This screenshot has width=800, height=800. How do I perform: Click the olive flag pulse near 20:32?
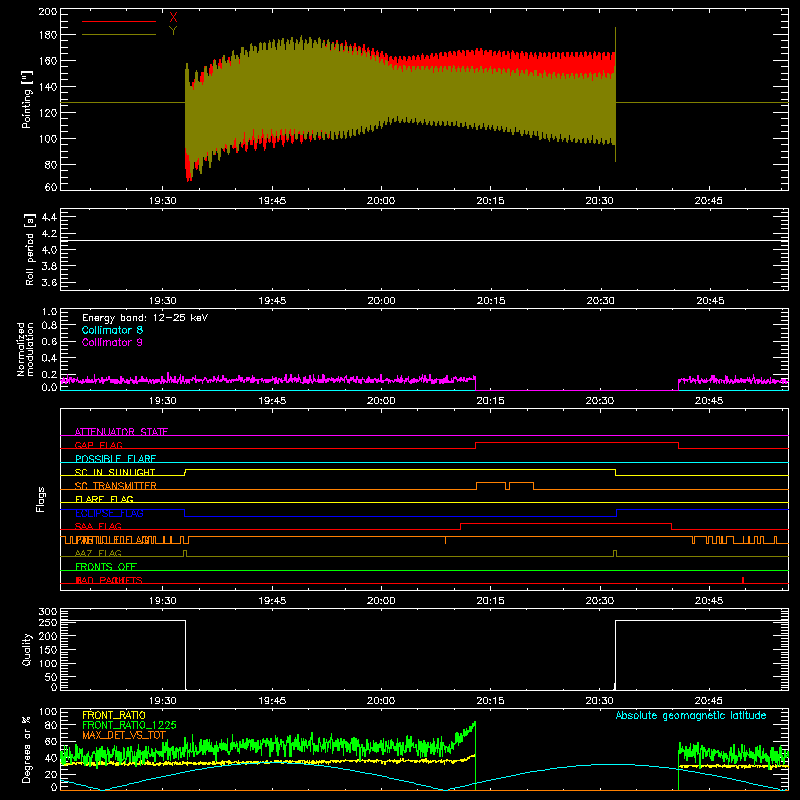[615, 554]
